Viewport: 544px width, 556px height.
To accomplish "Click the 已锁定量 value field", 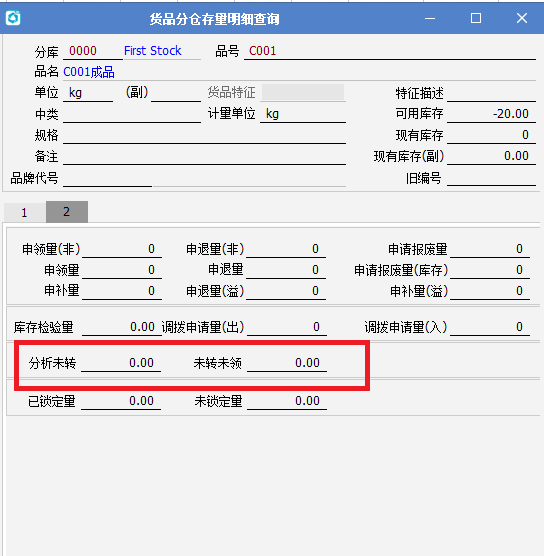I will 121,401.
